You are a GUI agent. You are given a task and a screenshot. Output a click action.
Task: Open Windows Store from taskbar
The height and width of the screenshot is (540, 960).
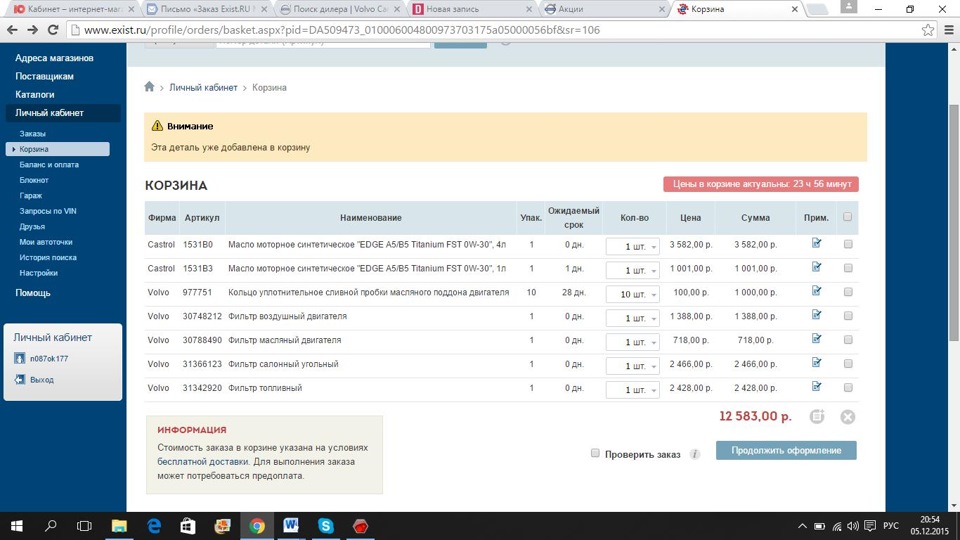coord(188,526)
